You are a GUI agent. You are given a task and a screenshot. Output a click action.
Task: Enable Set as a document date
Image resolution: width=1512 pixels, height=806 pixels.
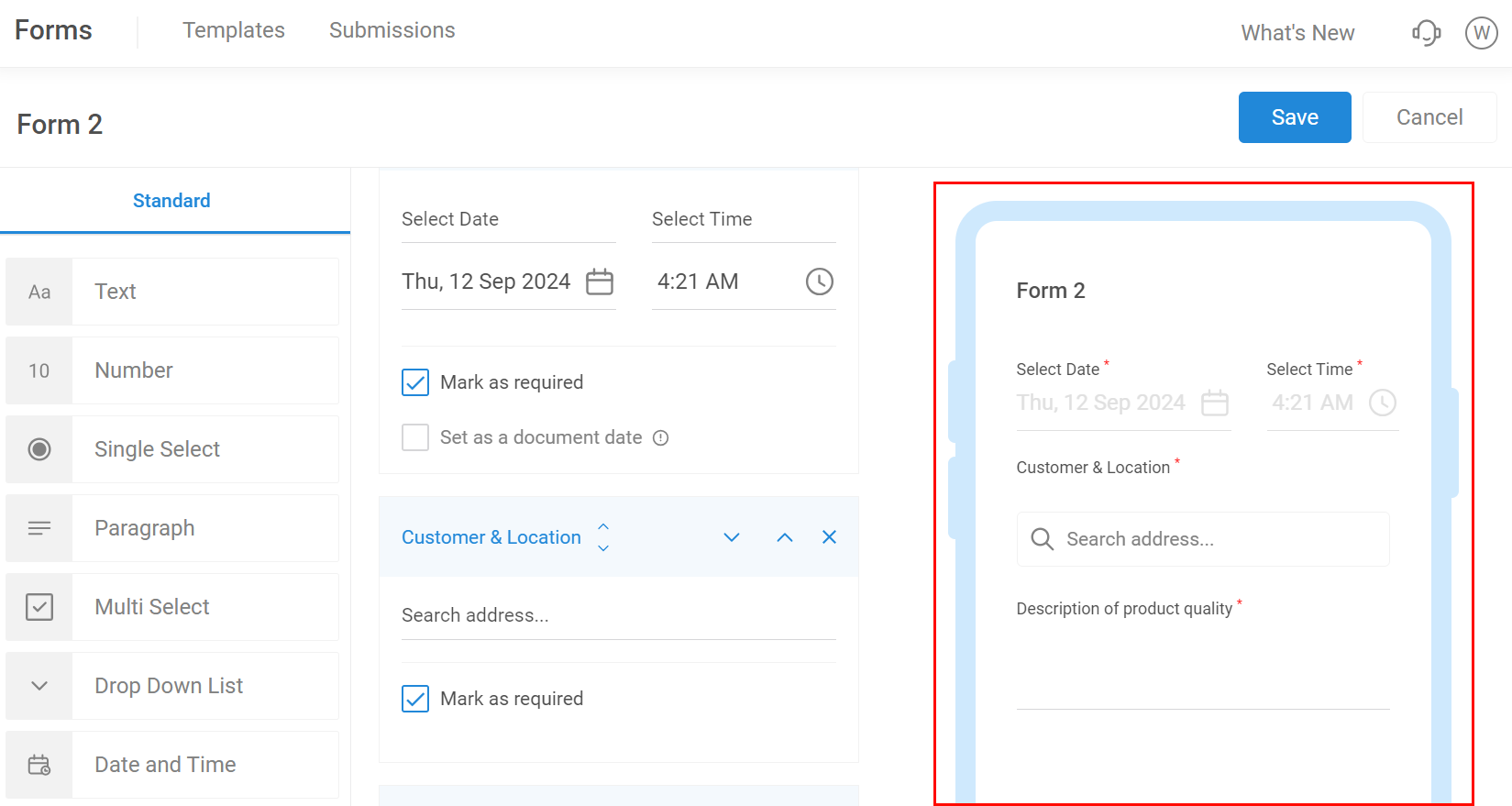pos(415,437)
